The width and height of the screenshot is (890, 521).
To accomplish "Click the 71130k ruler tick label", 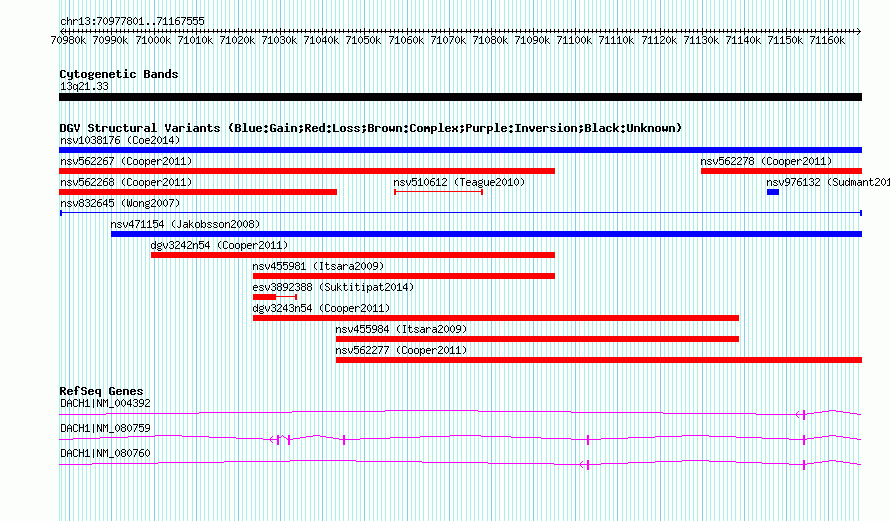I will (701, 40).
